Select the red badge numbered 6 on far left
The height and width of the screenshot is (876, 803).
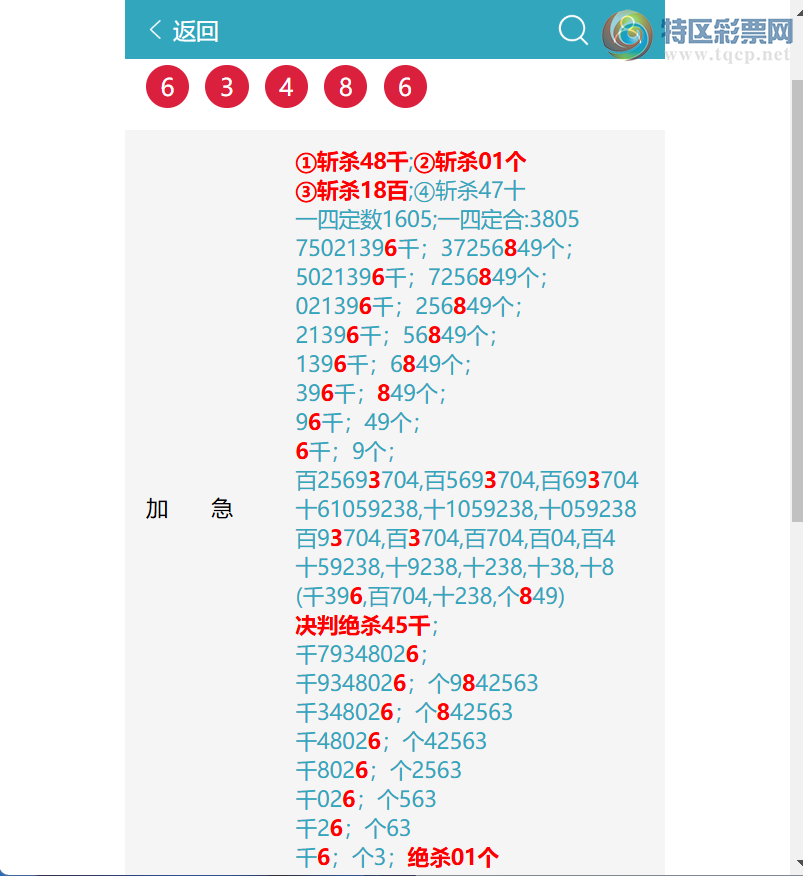coord(167,87)
